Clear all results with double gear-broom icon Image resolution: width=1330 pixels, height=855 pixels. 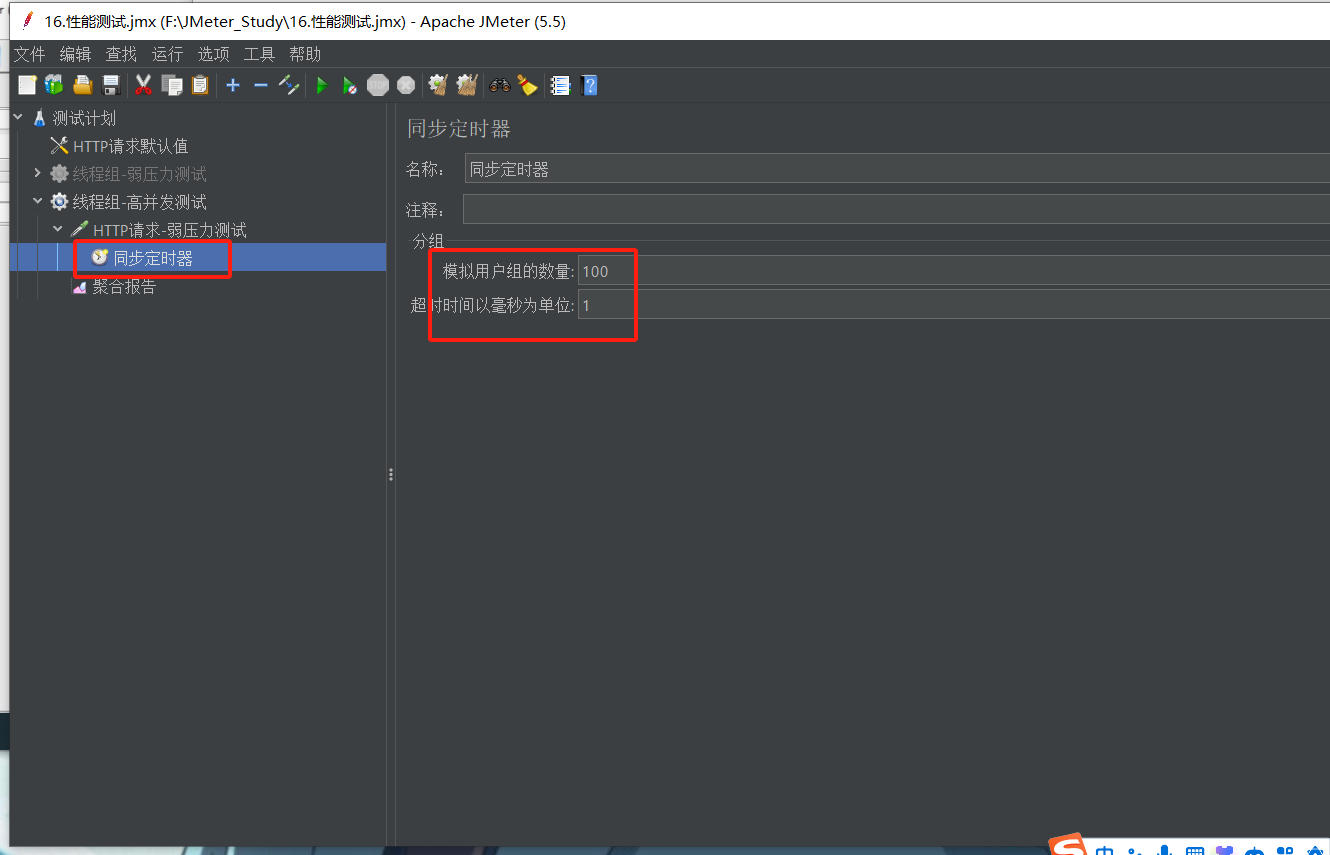pos(466,86)
